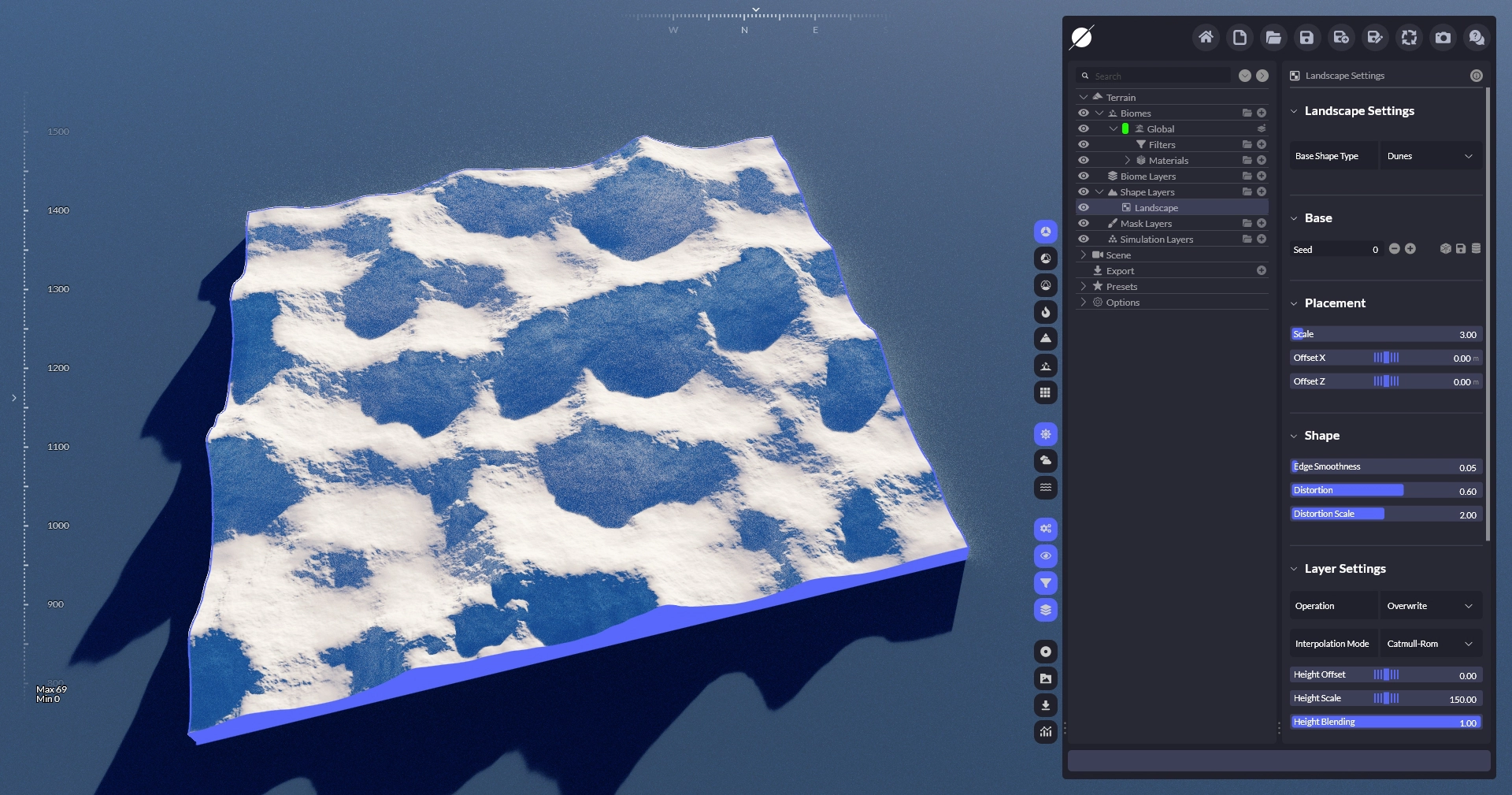This screenshot has width=1512, height=795.
Task: Increase the seed with the plus button
Action: click(x=1410, y=249)
